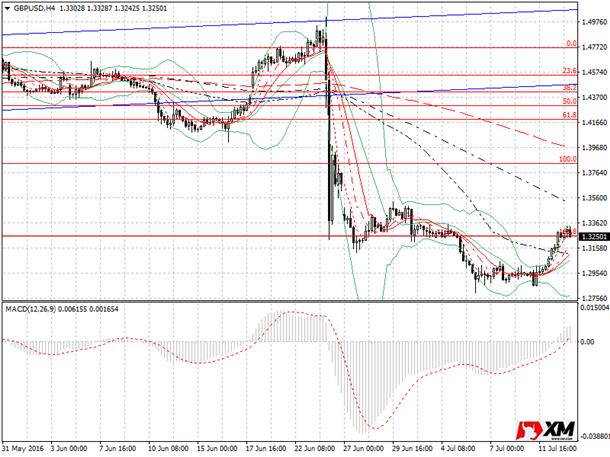Click the XM broker logo

(545, 431)
